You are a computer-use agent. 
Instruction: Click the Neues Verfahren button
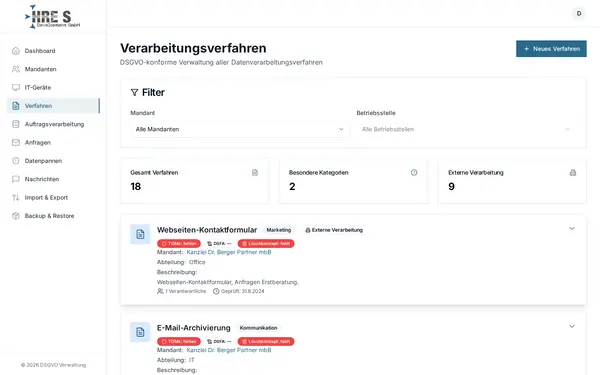coord(551,49)
